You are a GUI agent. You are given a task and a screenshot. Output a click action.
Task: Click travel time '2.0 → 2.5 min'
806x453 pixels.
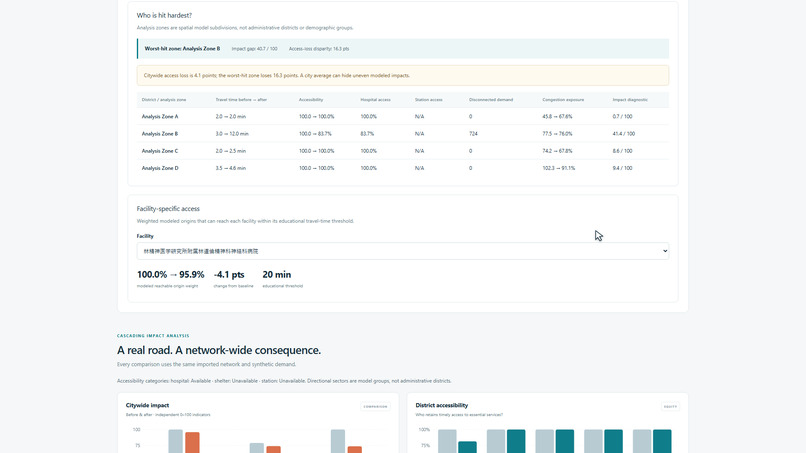pos(230,151)
